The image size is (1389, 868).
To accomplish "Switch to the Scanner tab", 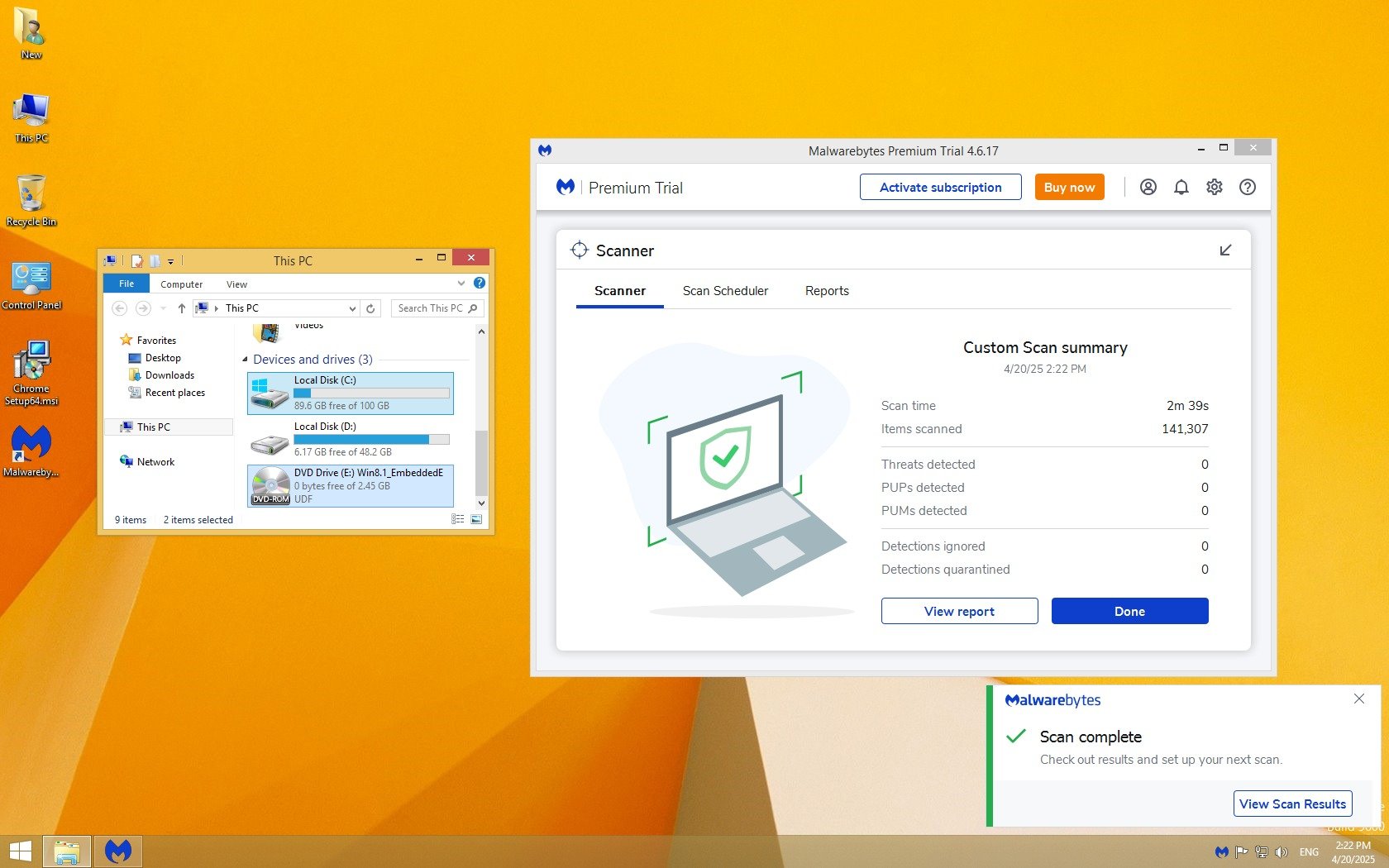I will coord(620,291).
